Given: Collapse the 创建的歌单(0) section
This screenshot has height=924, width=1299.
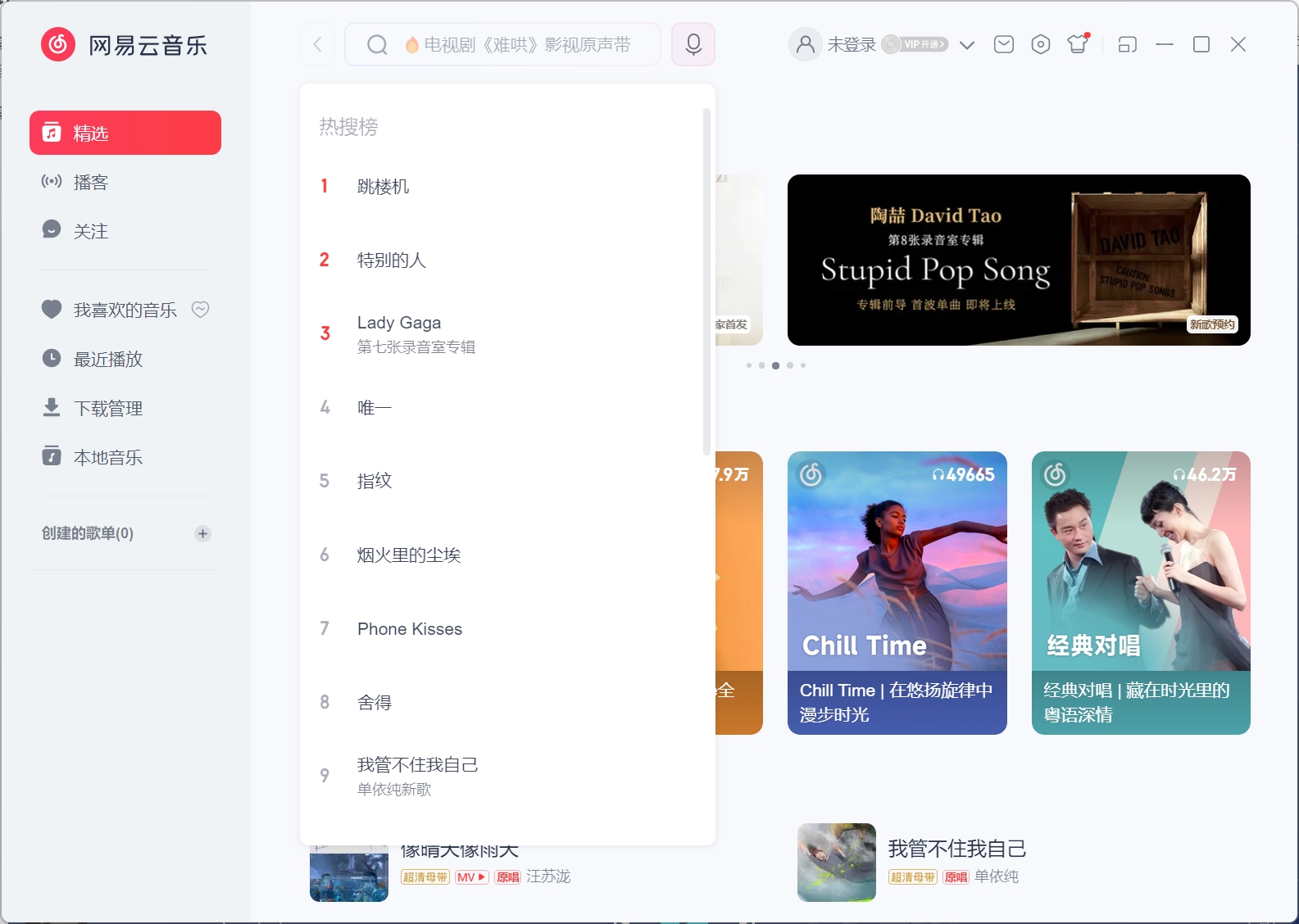Looking at the screenshot, I should [88, 533].
